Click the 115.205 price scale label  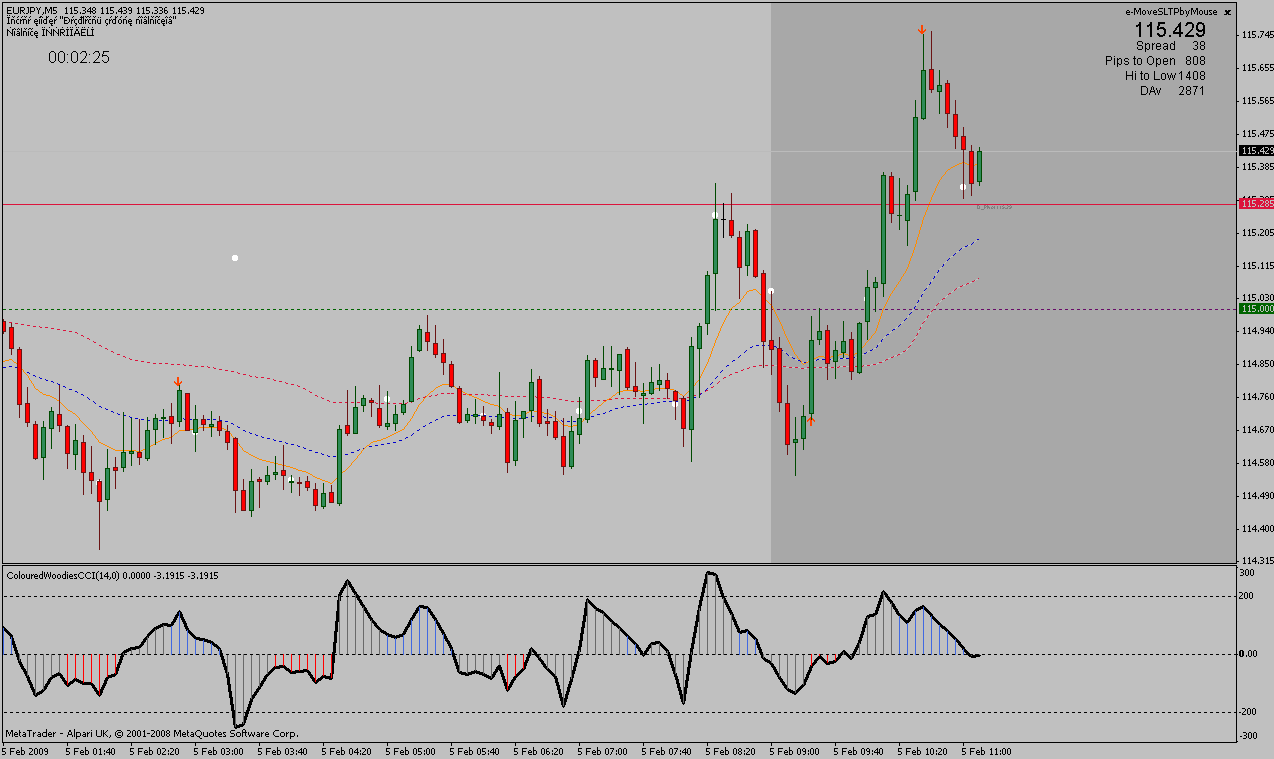tap(1257, 233)
